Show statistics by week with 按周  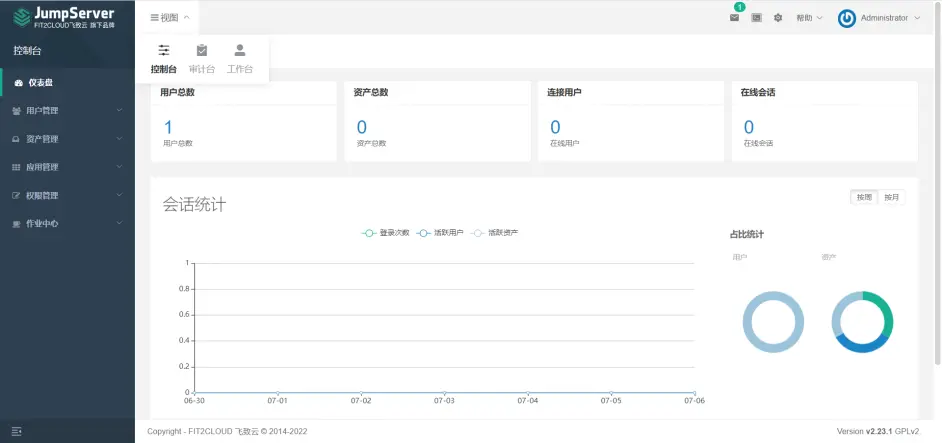(864, 197)
